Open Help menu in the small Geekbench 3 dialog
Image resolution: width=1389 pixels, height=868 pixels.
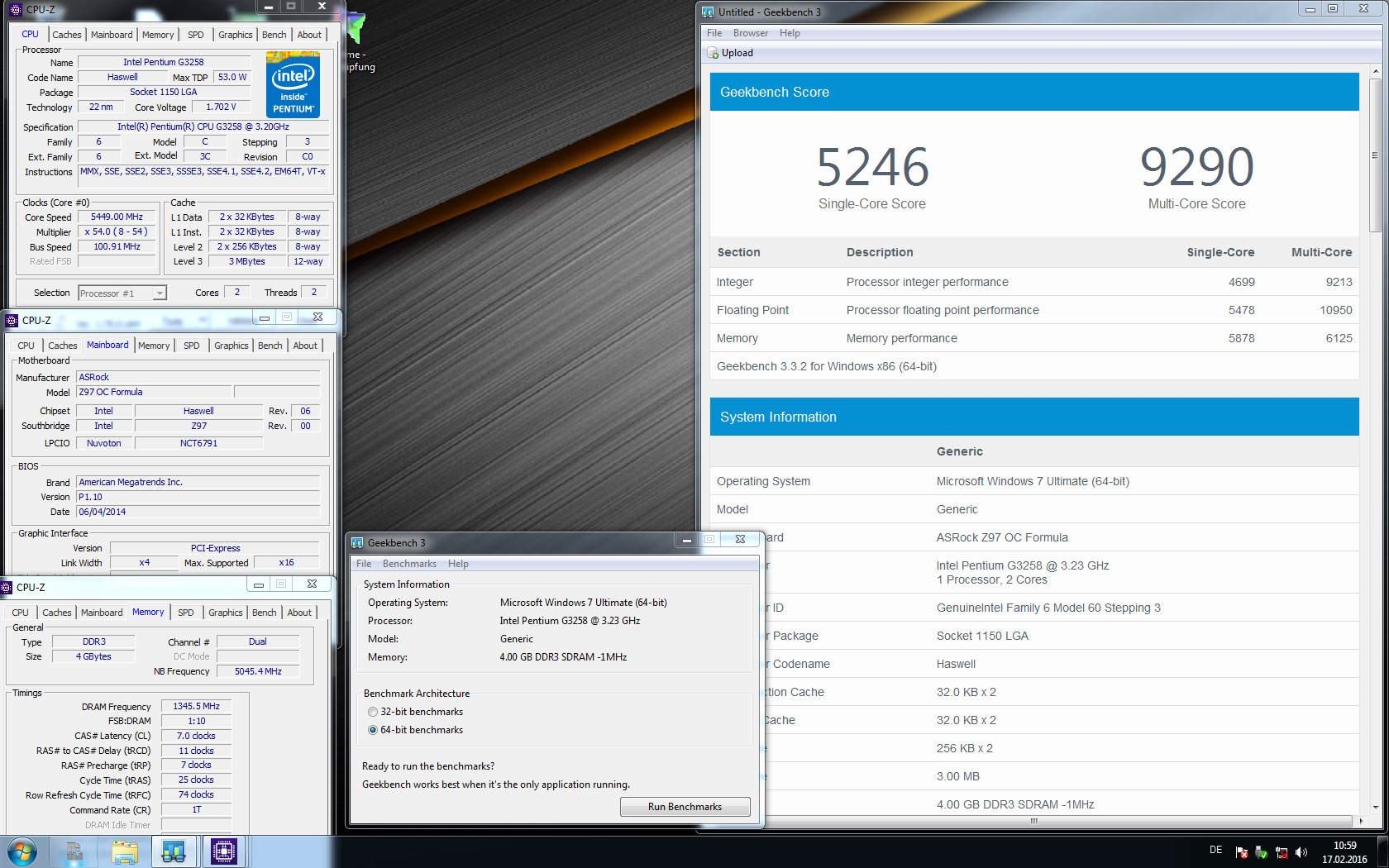pos(458,564)
